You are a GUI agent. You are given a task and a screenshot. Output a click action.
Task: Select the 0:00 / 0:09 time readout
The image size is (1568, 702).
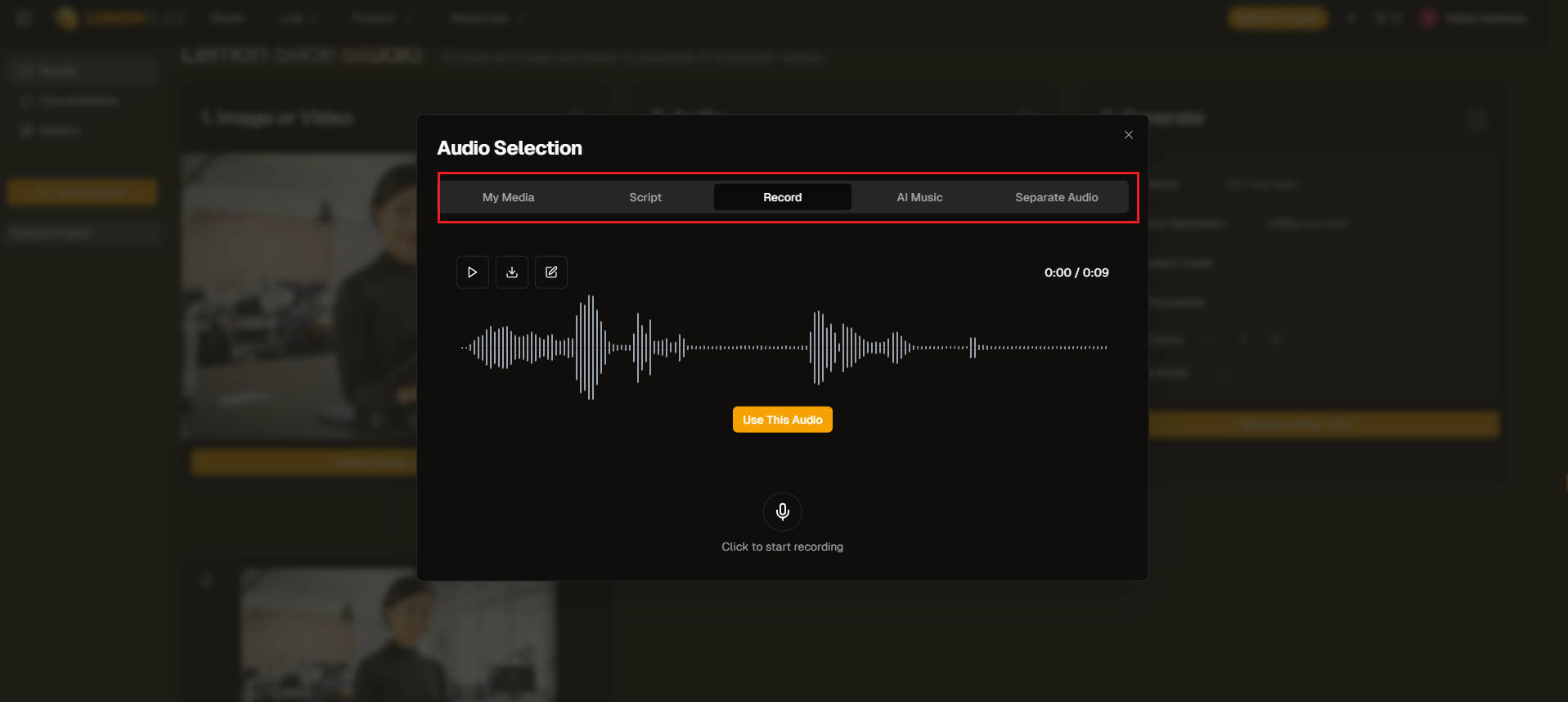(x=1076, y=272)
